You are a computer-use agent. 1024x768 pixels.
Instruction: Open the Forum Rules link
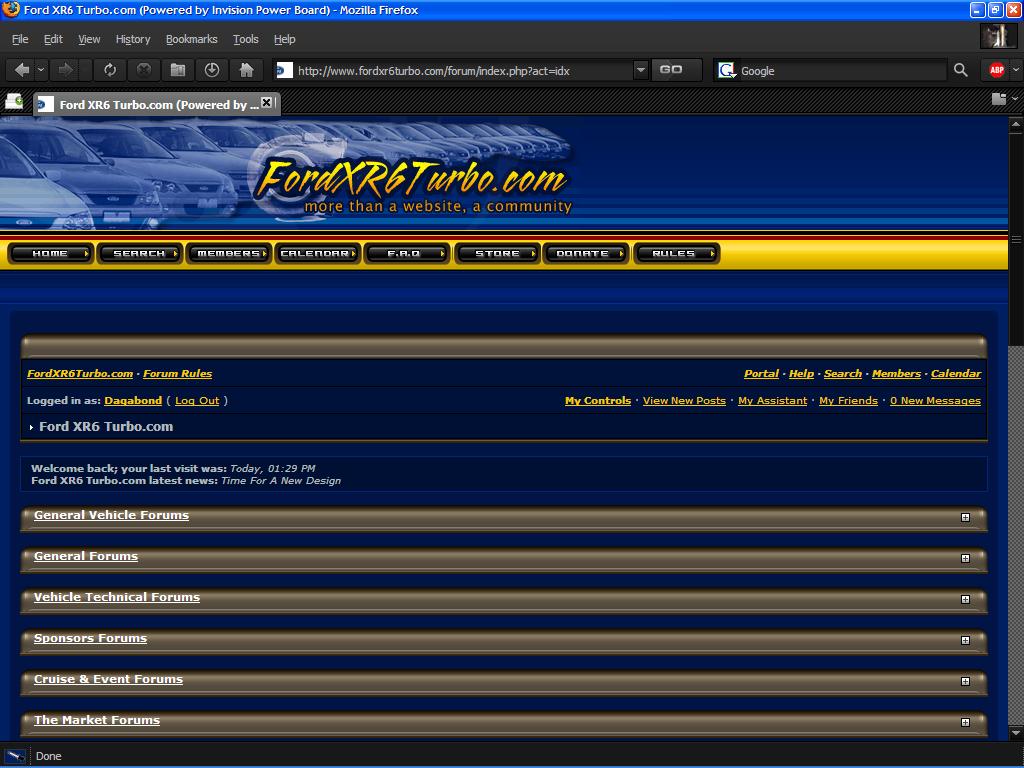click(x=178, y=374)
